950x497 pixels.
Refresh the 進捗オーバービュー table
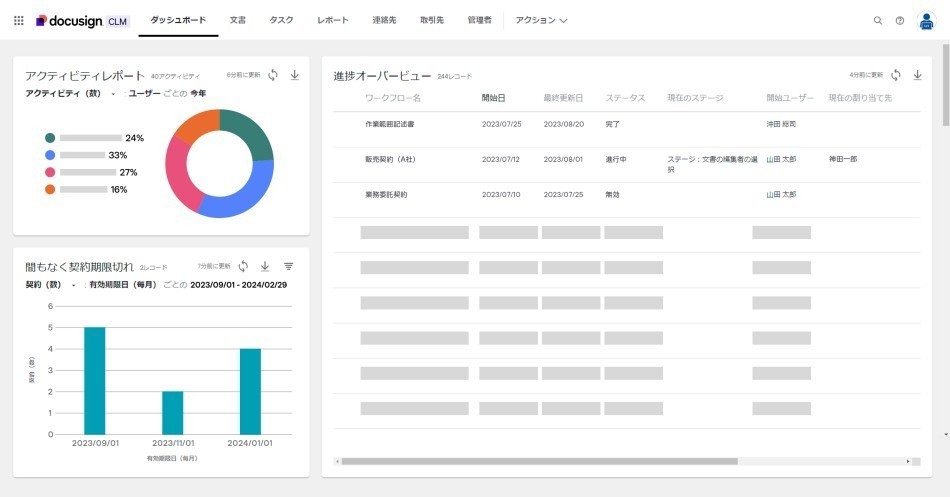[x=896, y=75]
